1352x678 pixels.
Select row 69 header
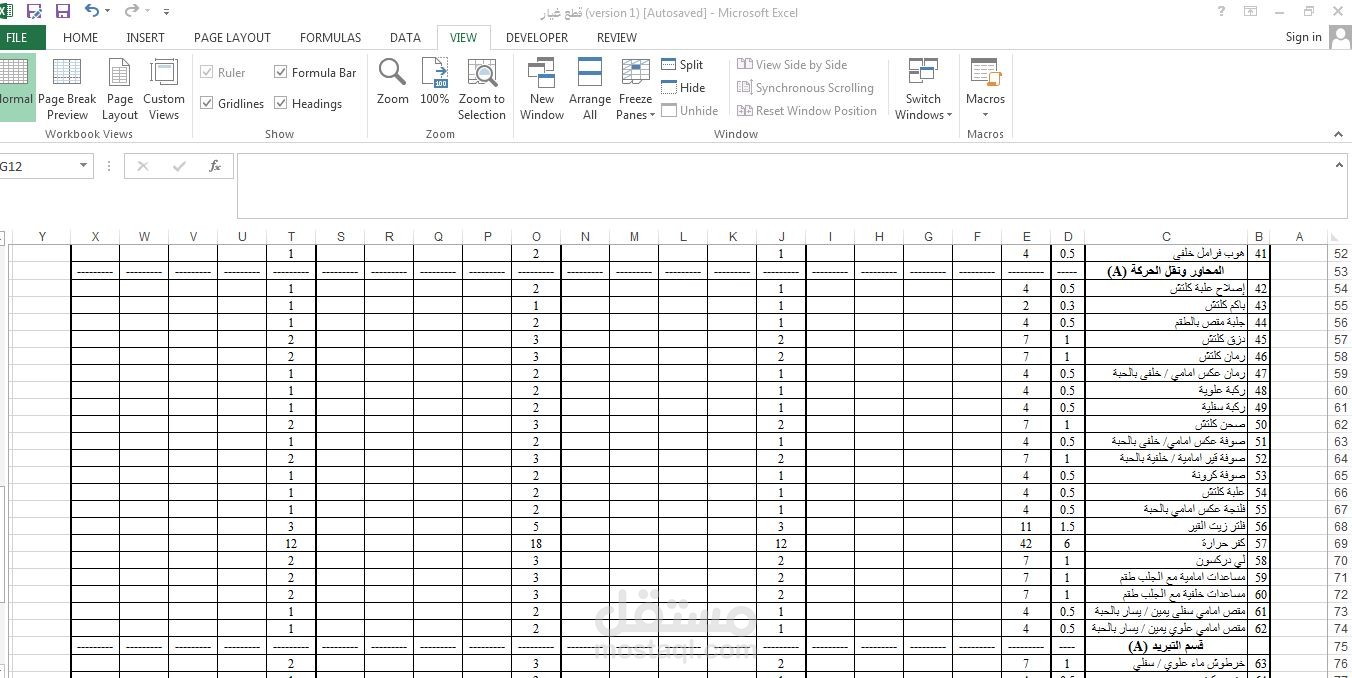point(1340,543)
